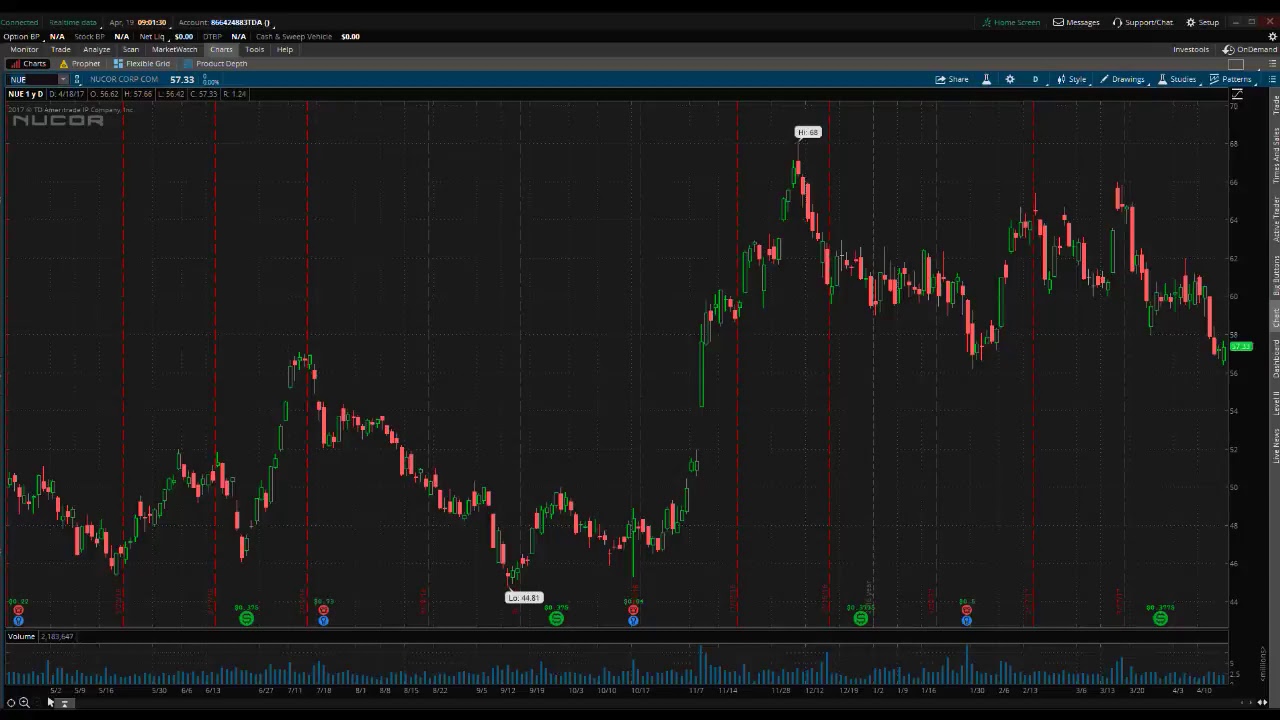Click the Connected status indicator

point(19,22)
